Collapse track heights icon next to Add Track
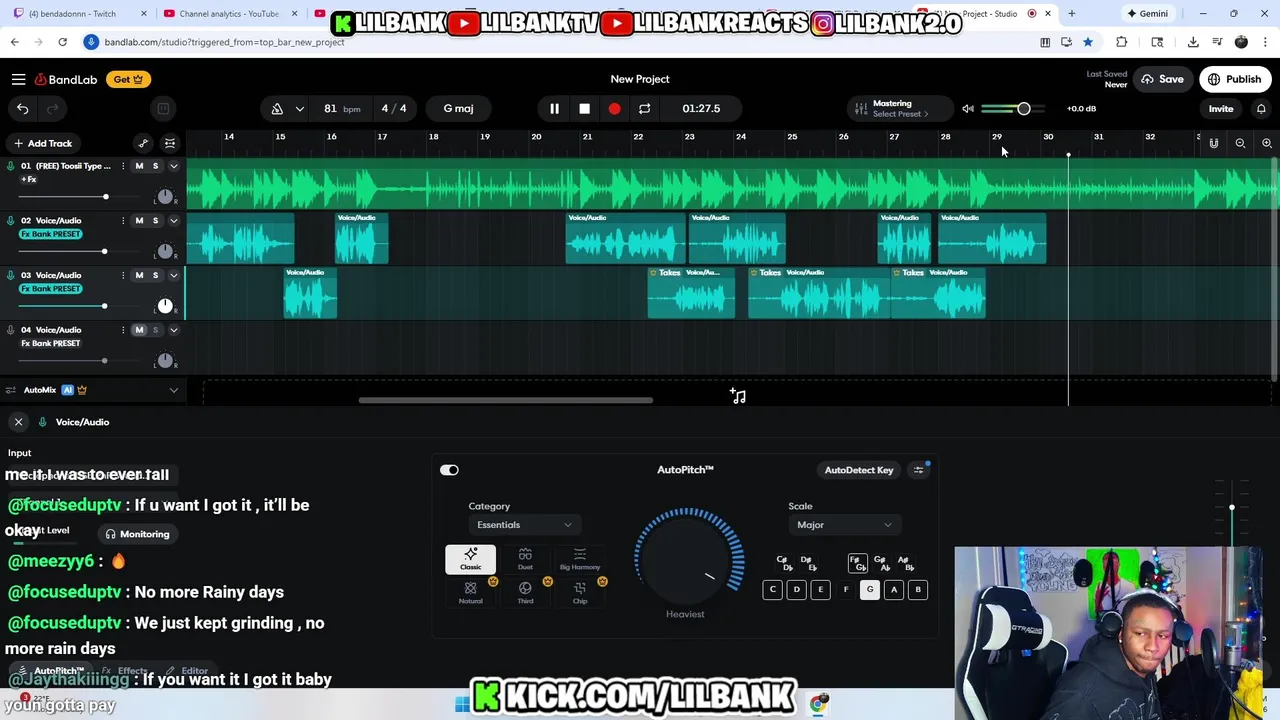This screenshot has height=720, width=1280. coord(170,143)
